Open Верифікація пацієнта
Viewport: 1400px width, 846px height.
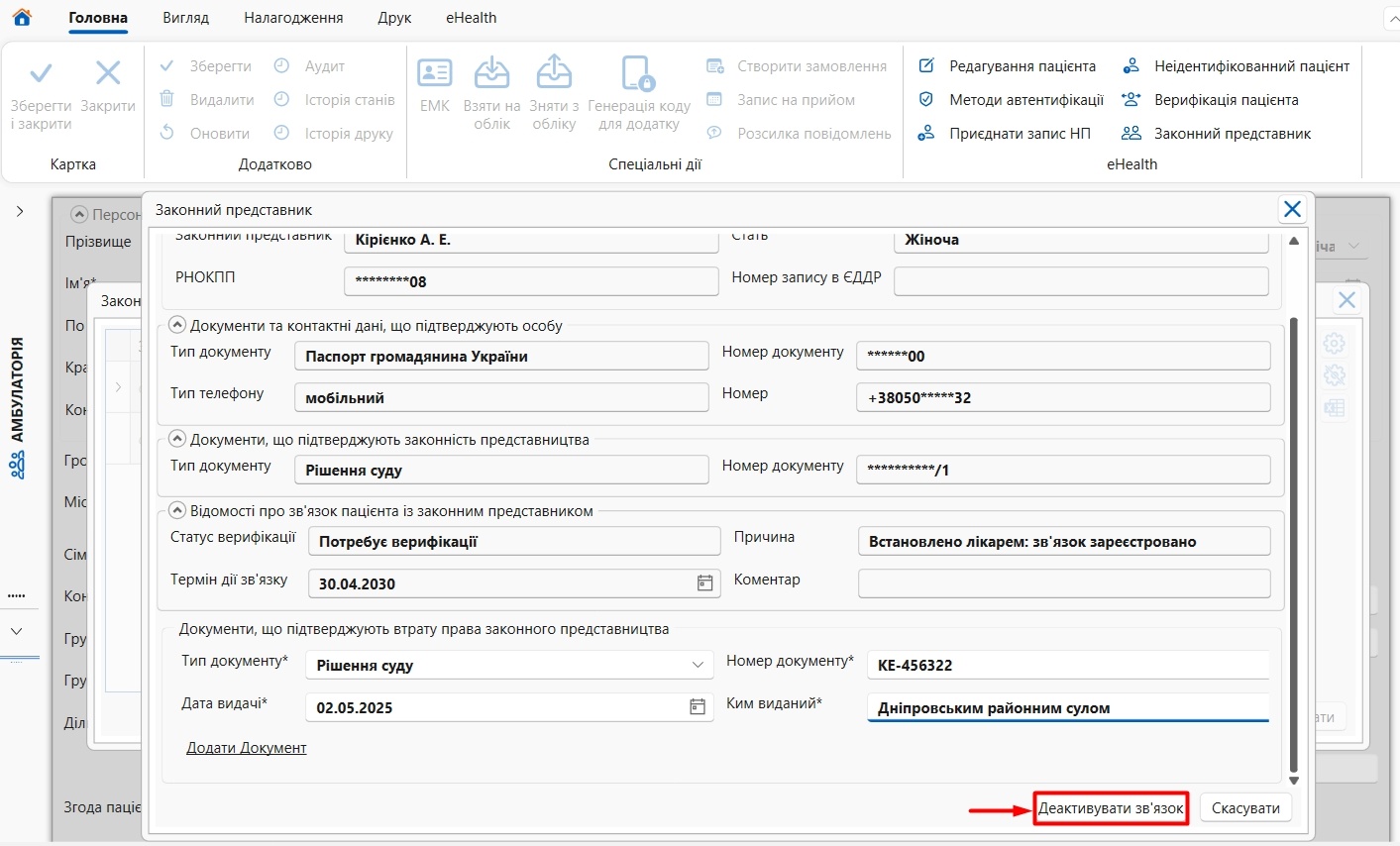(1210, 100)
